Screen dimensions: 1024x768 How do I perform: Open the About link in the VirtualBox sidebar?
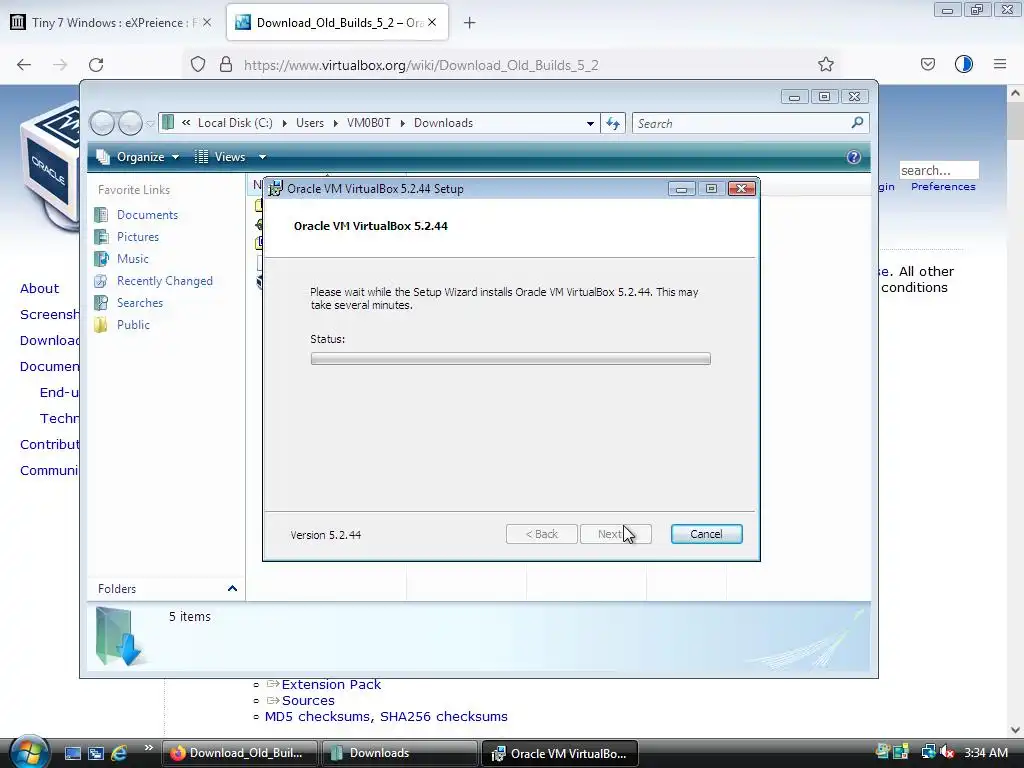click(39, 289)
